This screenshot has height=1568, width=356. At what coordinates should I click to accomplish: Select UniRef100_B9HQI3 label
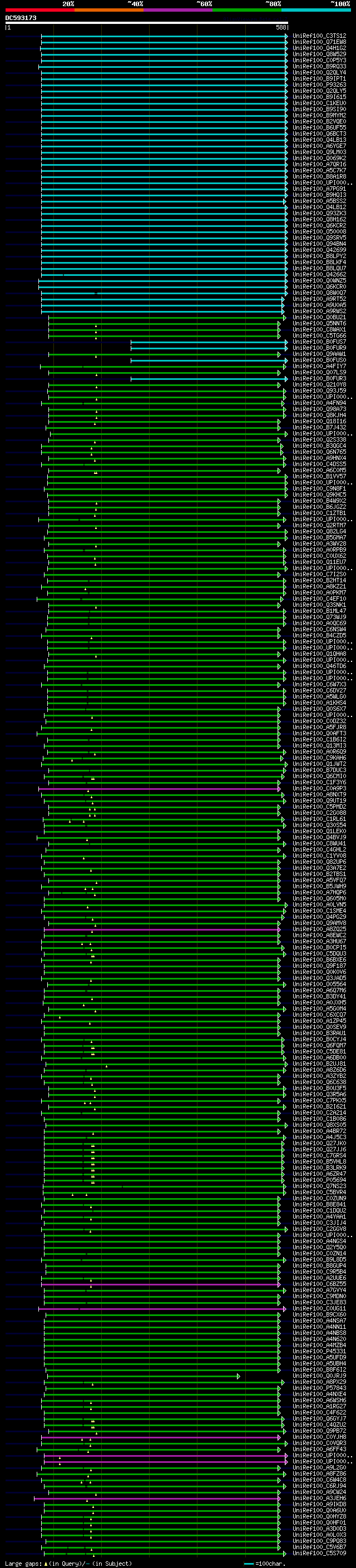[x=319, y=195]
